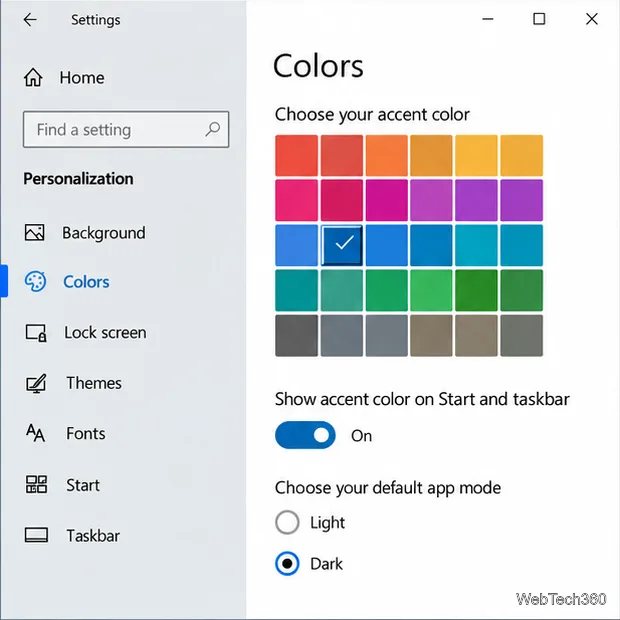The width and height of the screenshot is (620, 620).
Task: Minimize the Settings window
Action: coord(488,19)
